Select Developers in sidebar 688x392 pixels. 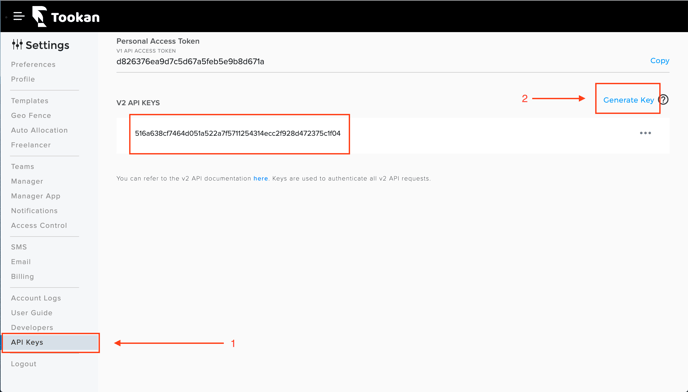tap(32, 327)
